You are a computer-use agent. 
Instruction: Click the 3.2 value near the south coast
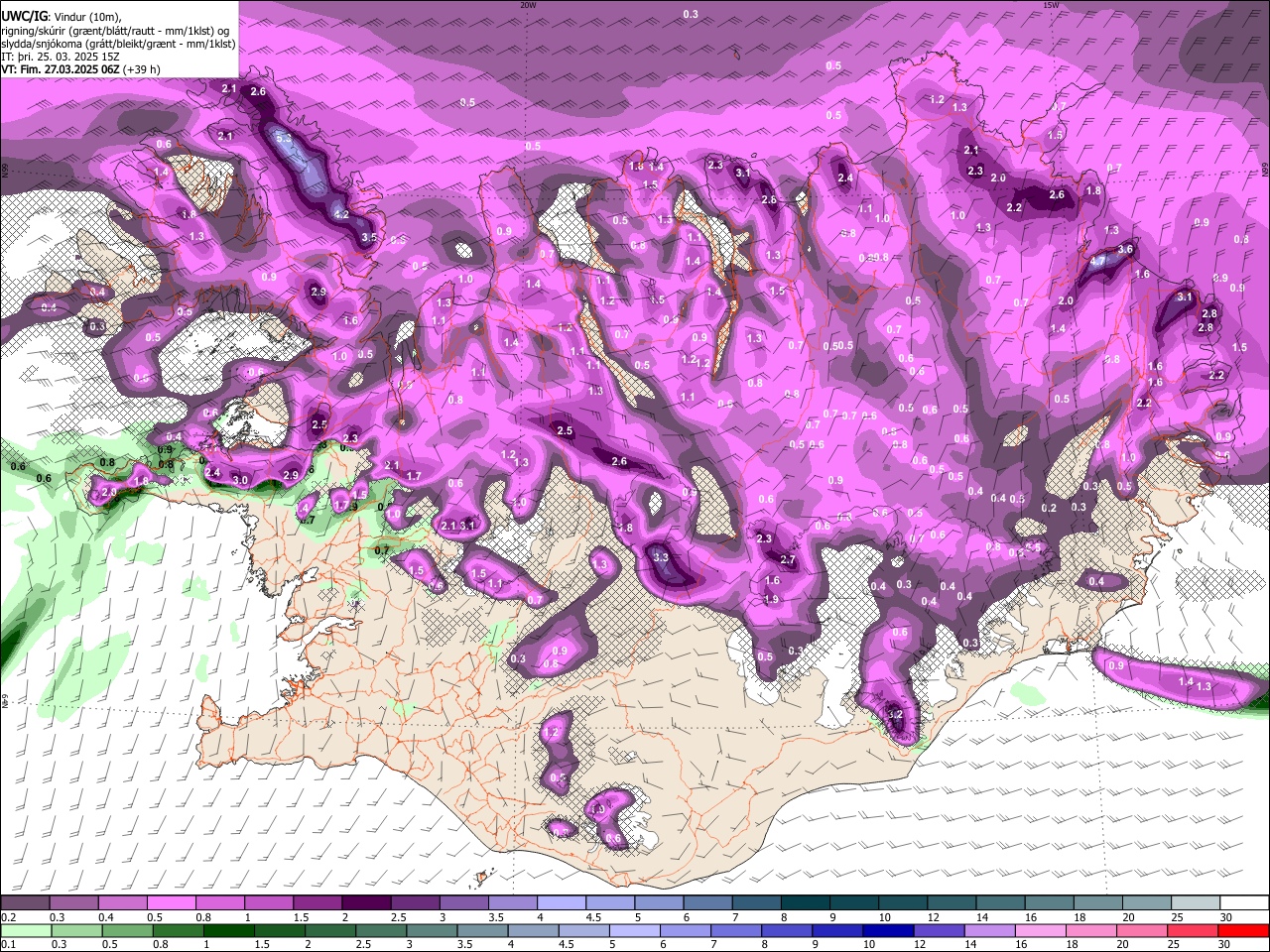point(895,715)
